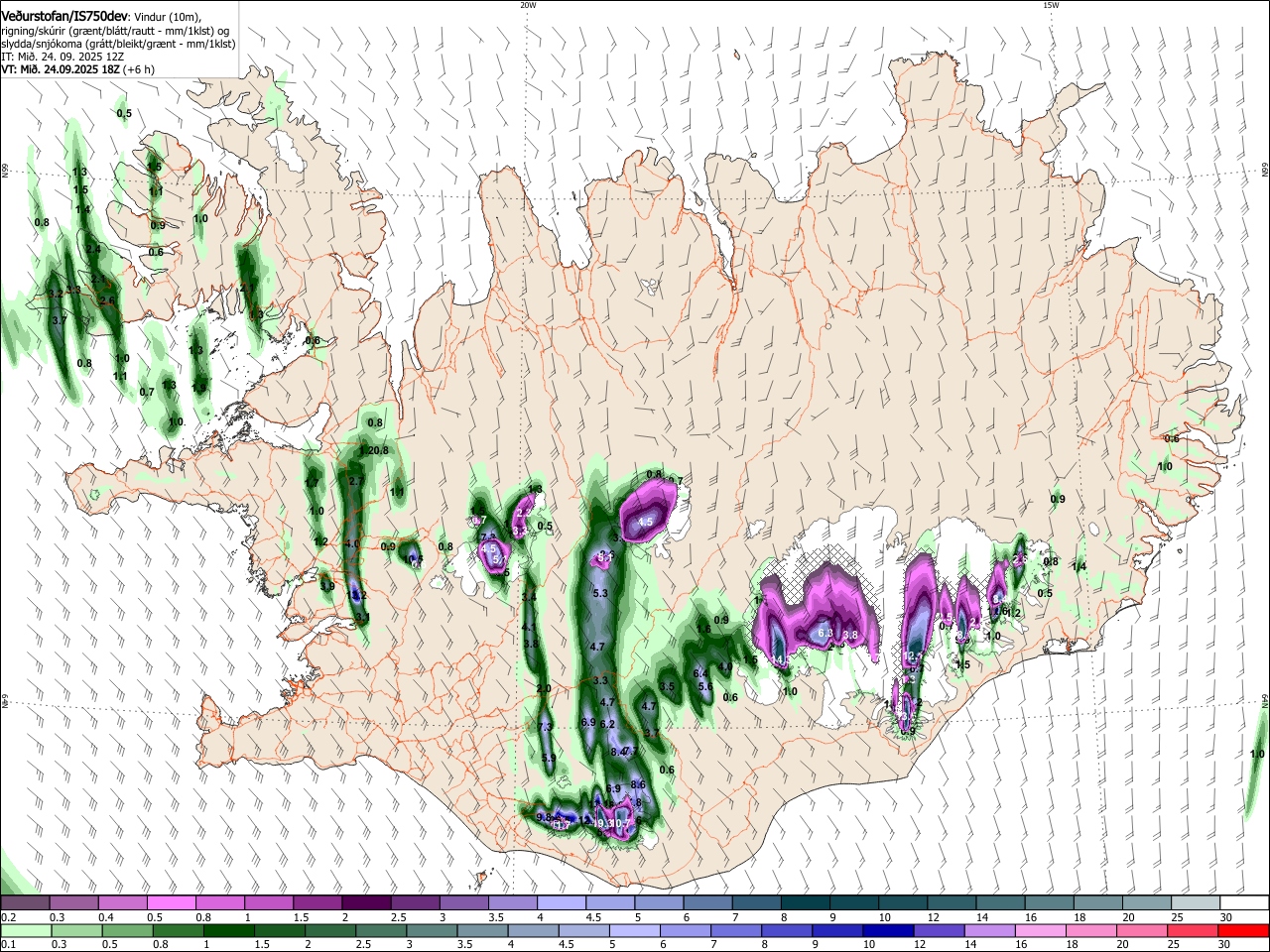The image size is (1270, 952).
Task: Pick the snow legend swatch between 1.5 and 2
Action: 318,903
